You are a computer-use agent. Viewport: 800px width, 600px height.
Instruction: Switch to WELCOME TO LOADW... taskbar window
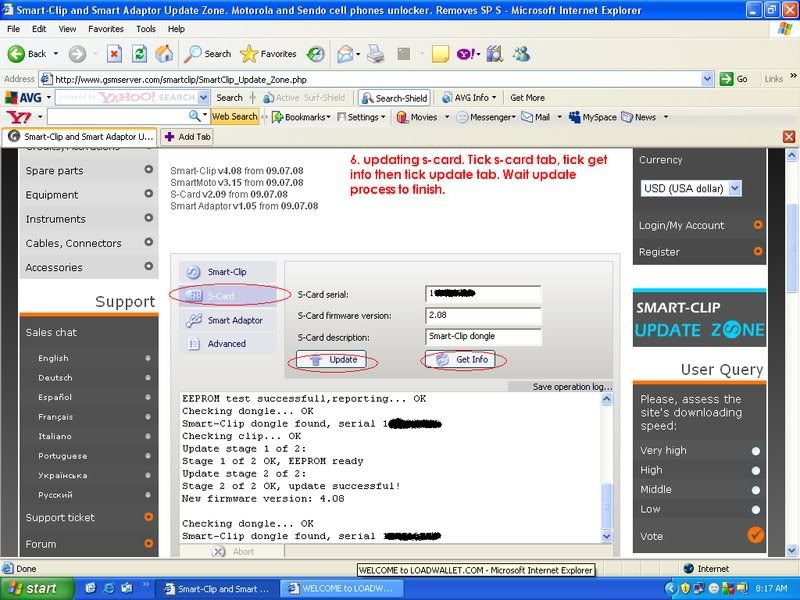pyautogui.click(x=342, y=588)
